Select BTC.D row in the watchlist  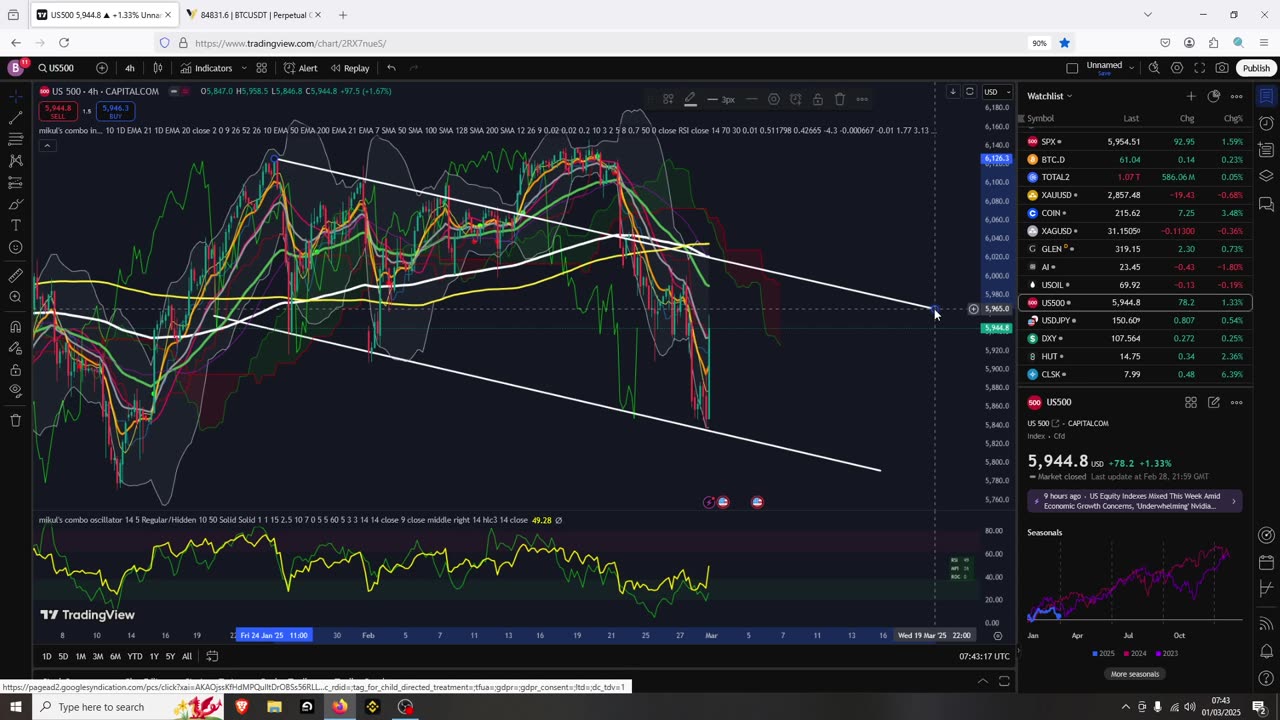1135,159
